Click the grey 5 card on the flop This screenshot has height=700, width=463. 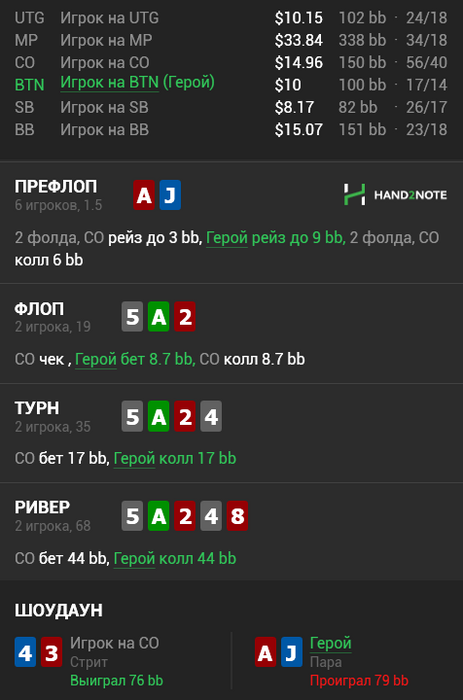click(132, 317)
